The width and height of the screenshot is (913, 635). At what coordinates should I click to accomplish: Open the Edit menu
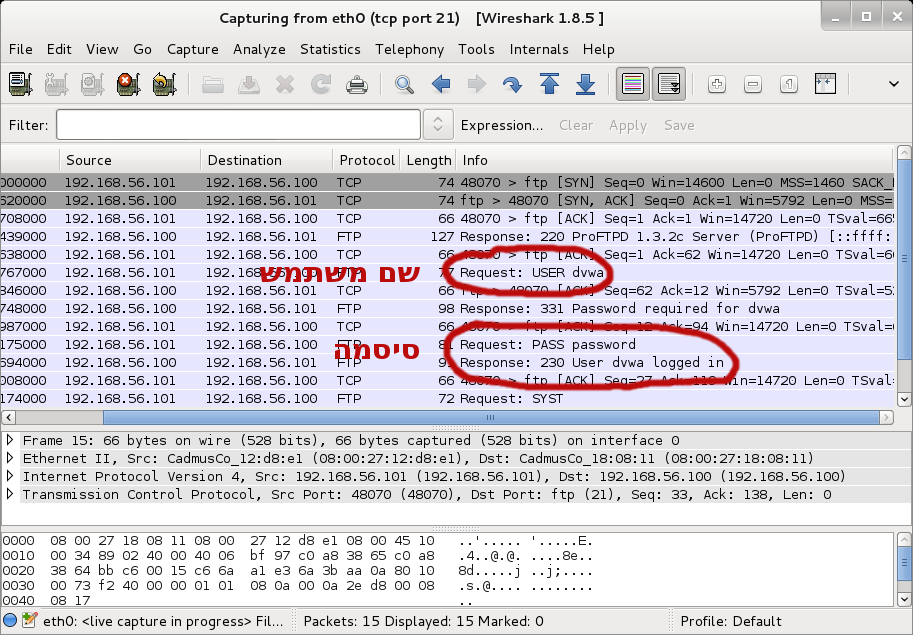point(59,49)
